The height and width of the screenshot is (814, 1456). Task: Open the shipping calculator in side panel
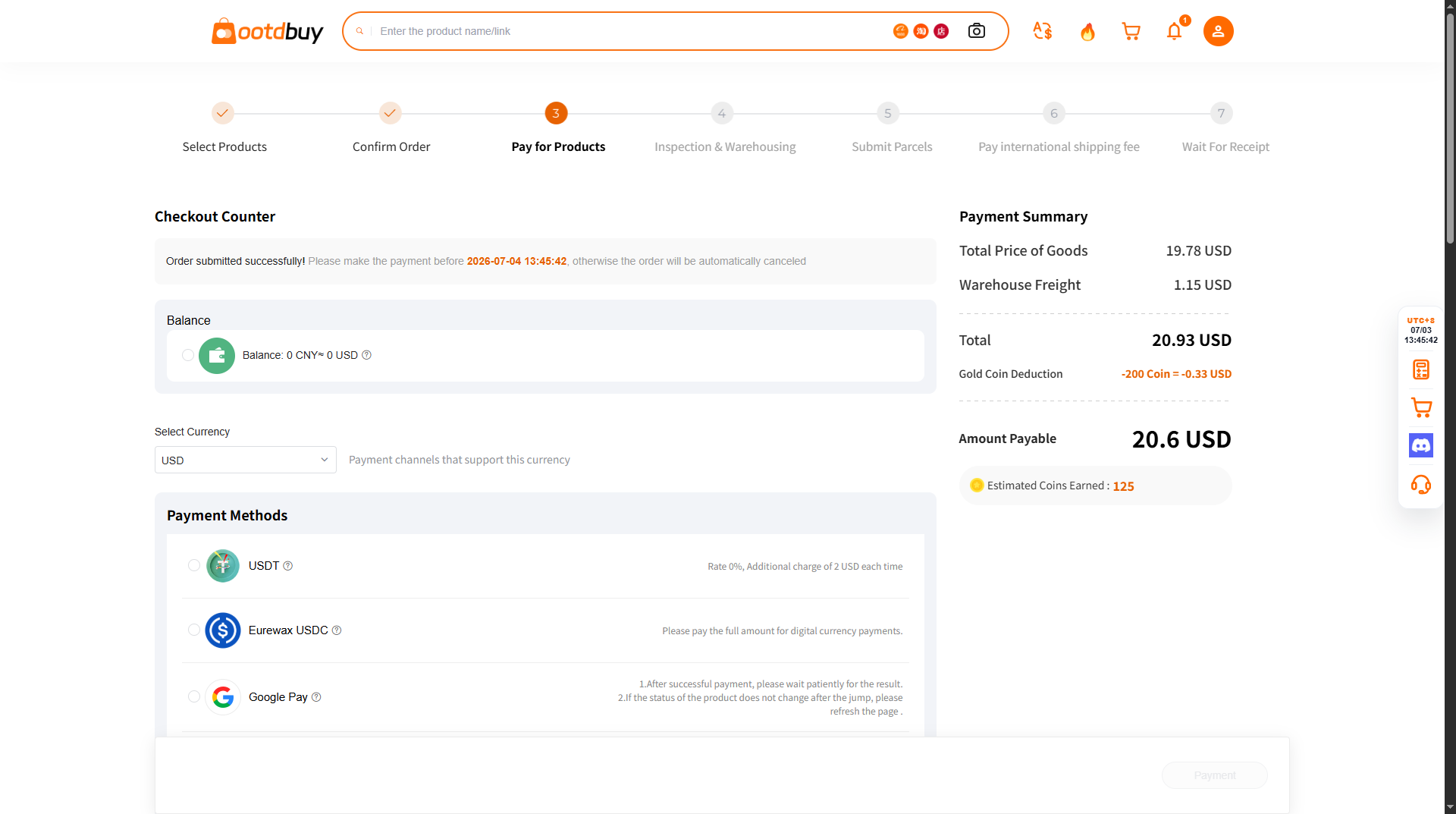click(x=1421, y=369)
